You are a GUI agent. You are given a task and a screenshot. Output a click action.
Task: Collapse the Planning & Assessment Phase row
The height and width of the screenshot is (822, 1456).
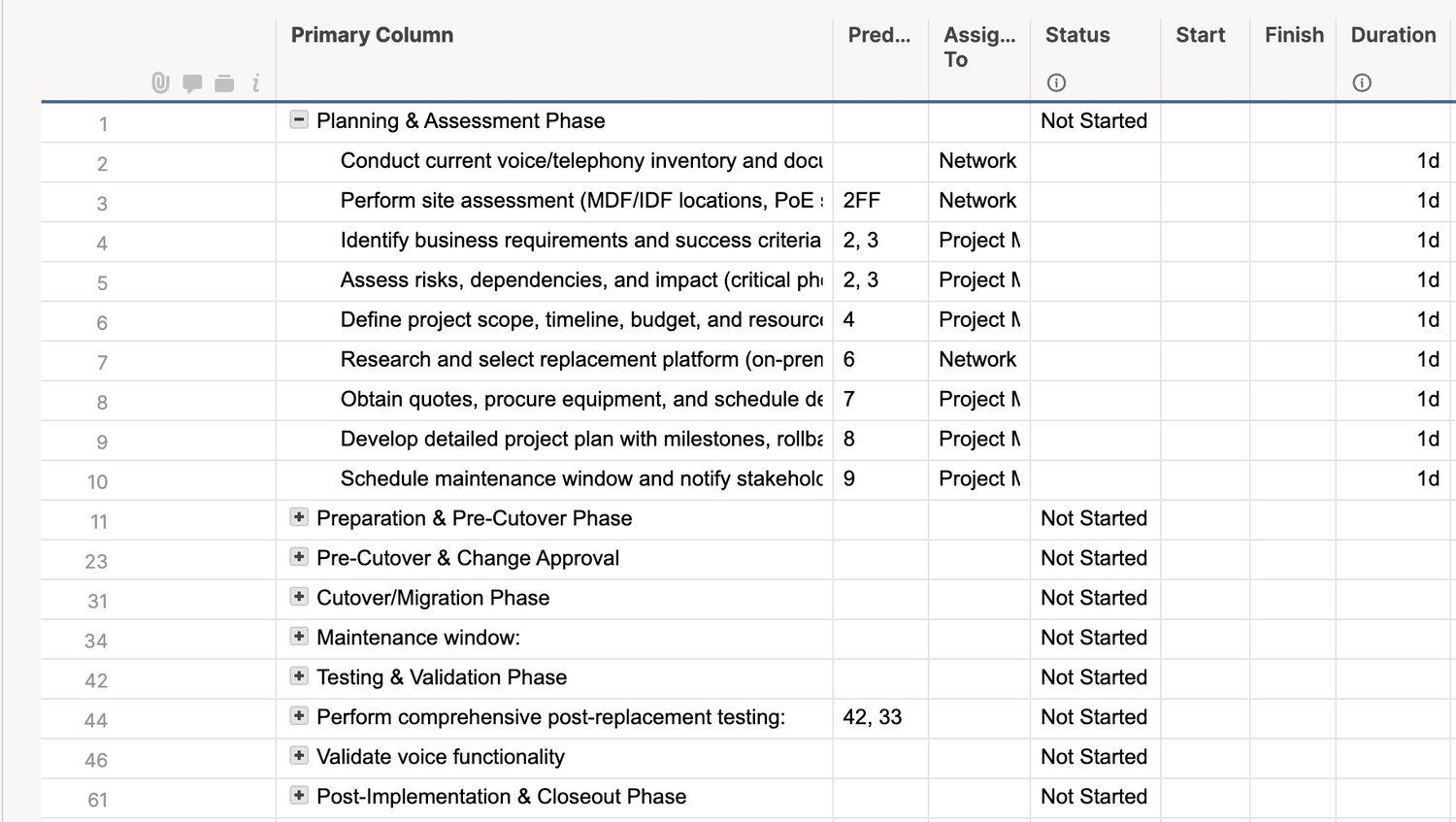[x=299, y=120]
